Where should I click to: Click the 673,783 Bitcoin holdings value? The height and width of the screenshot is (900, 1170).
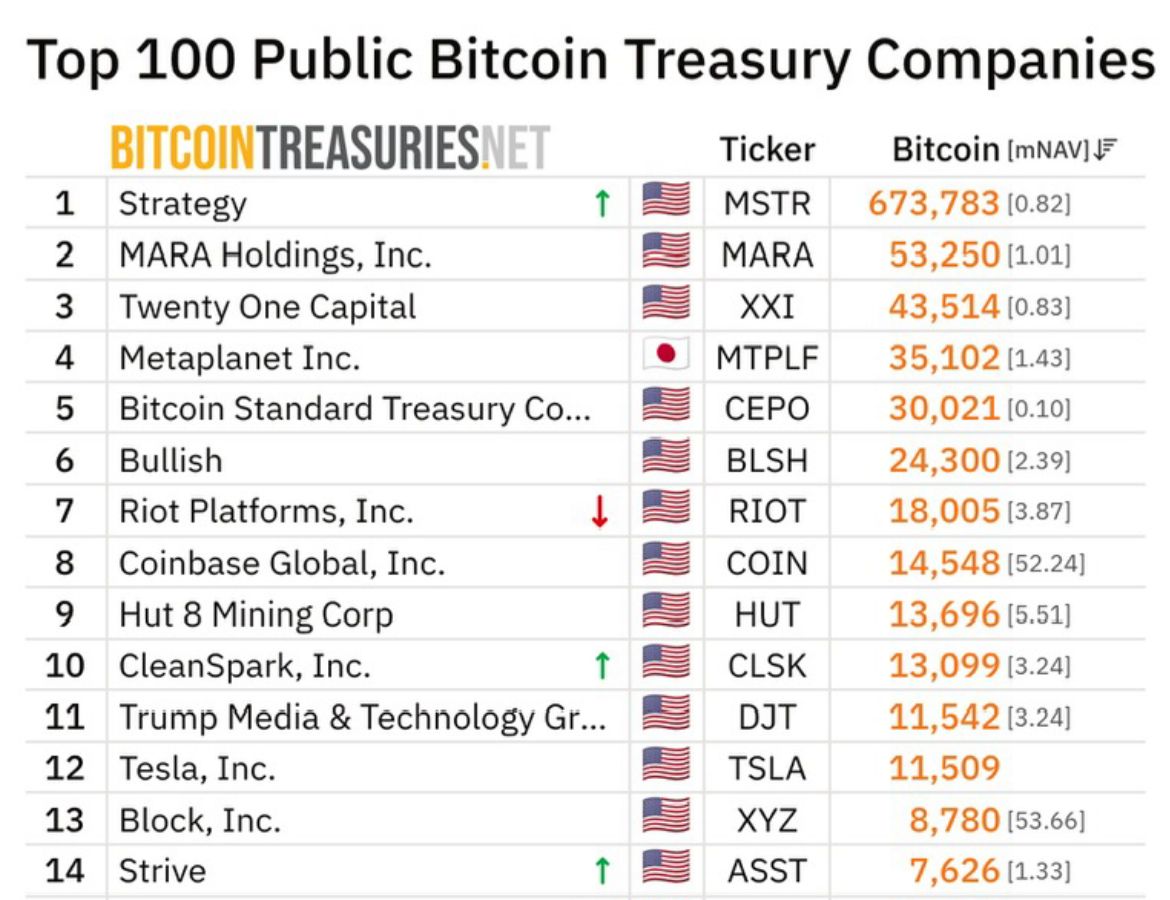(x=933, y=204)
